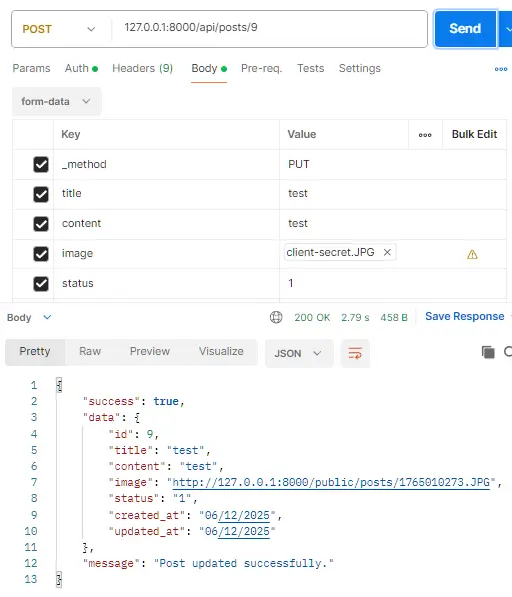512x597 pixels.
Task: Click the blue Send button
Action: pyautogui.click(x=466, y=29)
